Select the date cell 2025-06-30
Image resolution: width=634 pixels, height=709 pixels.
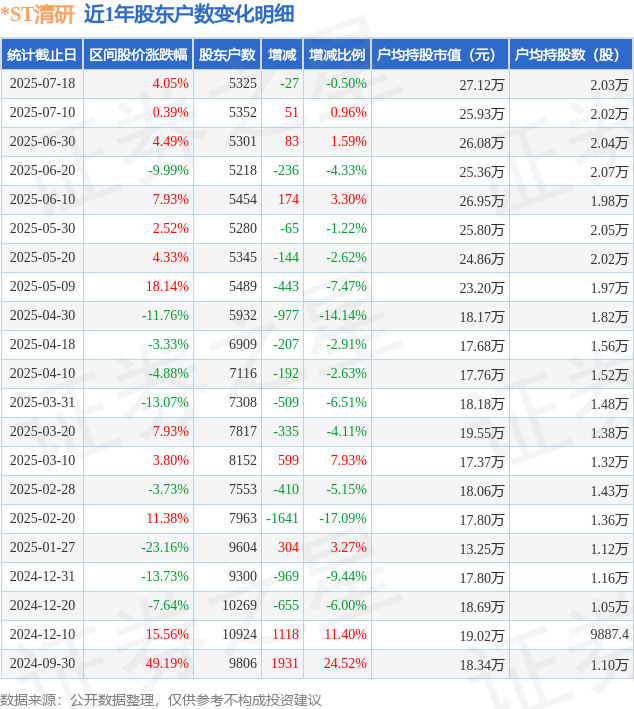click(43, 142)
